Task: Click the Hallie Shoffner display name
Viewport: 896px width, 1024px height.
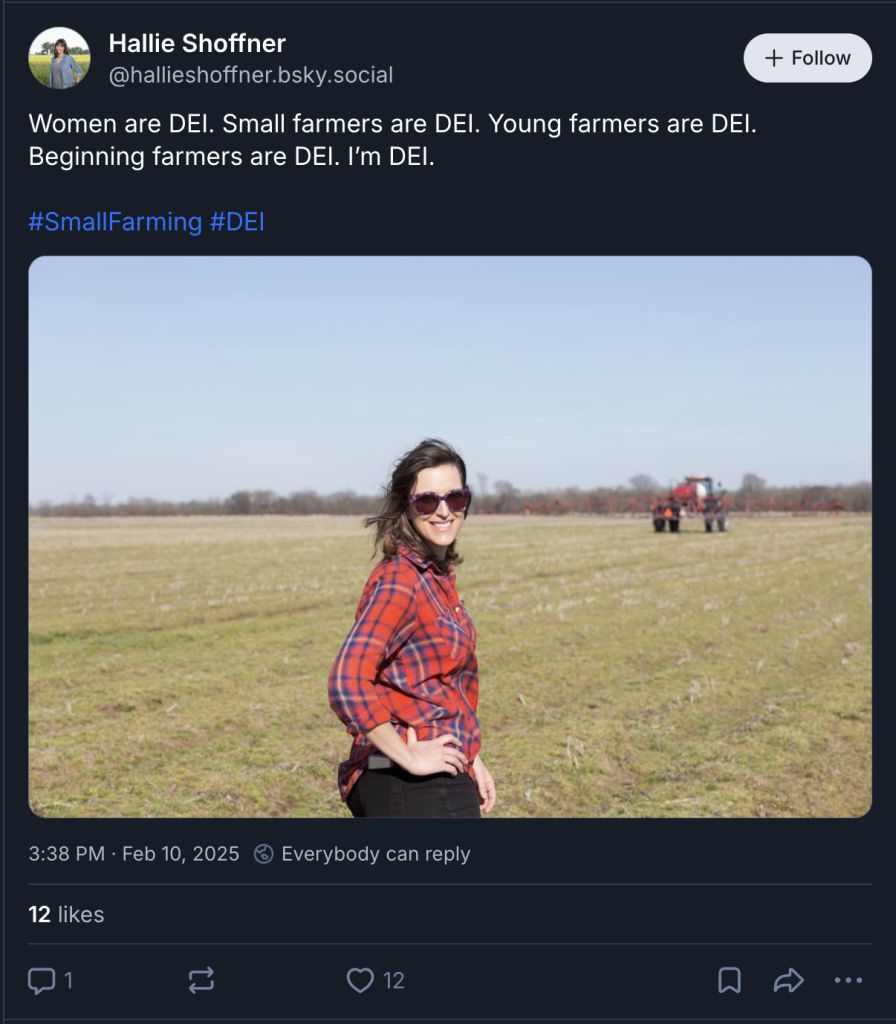Action: [x=197, y=43]
